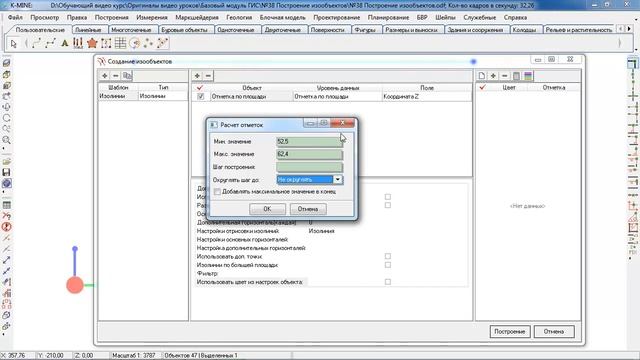640x360 pixels.
Task: Open the Геология menu
Action: pos(239,18)
